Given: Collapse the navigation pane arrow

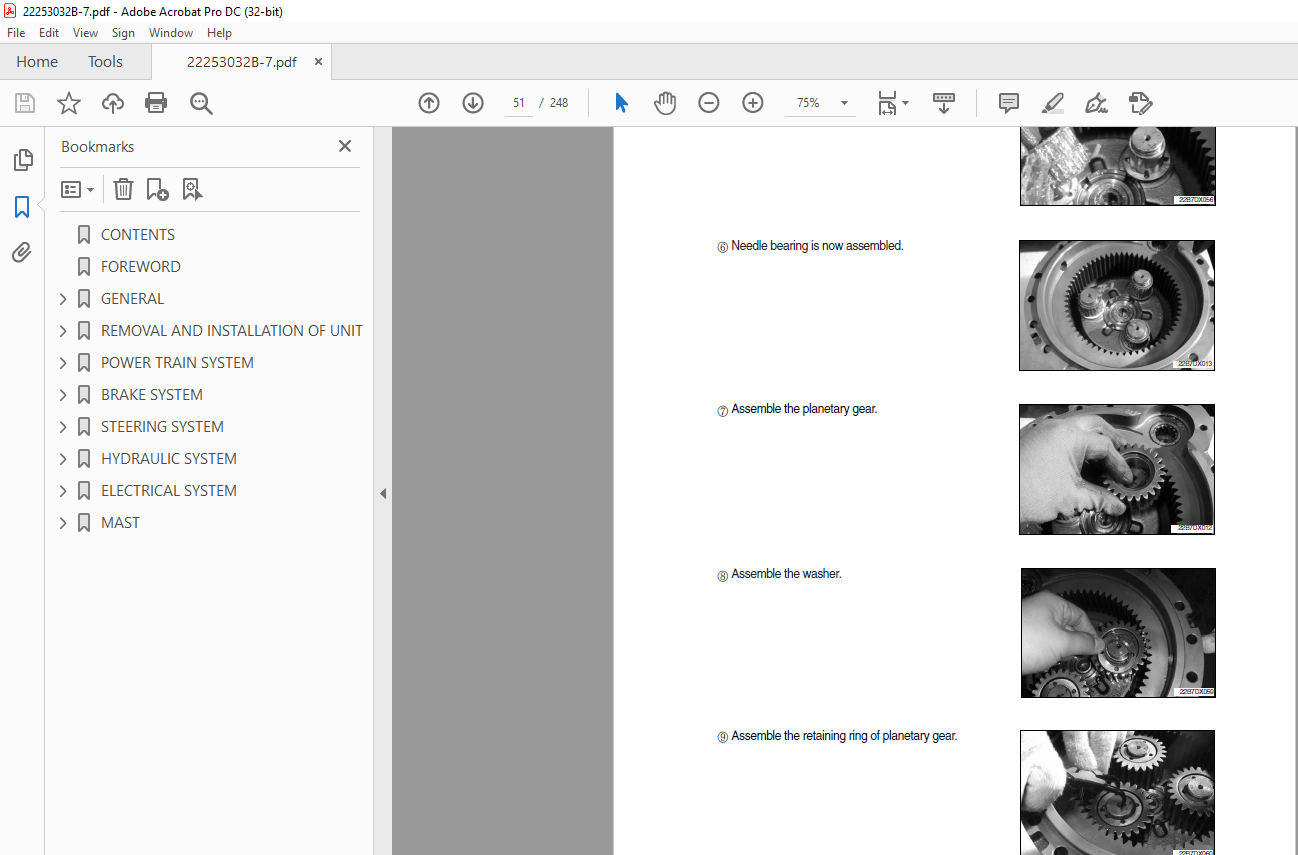Looking at the screenshot, I should click(382, 493).
